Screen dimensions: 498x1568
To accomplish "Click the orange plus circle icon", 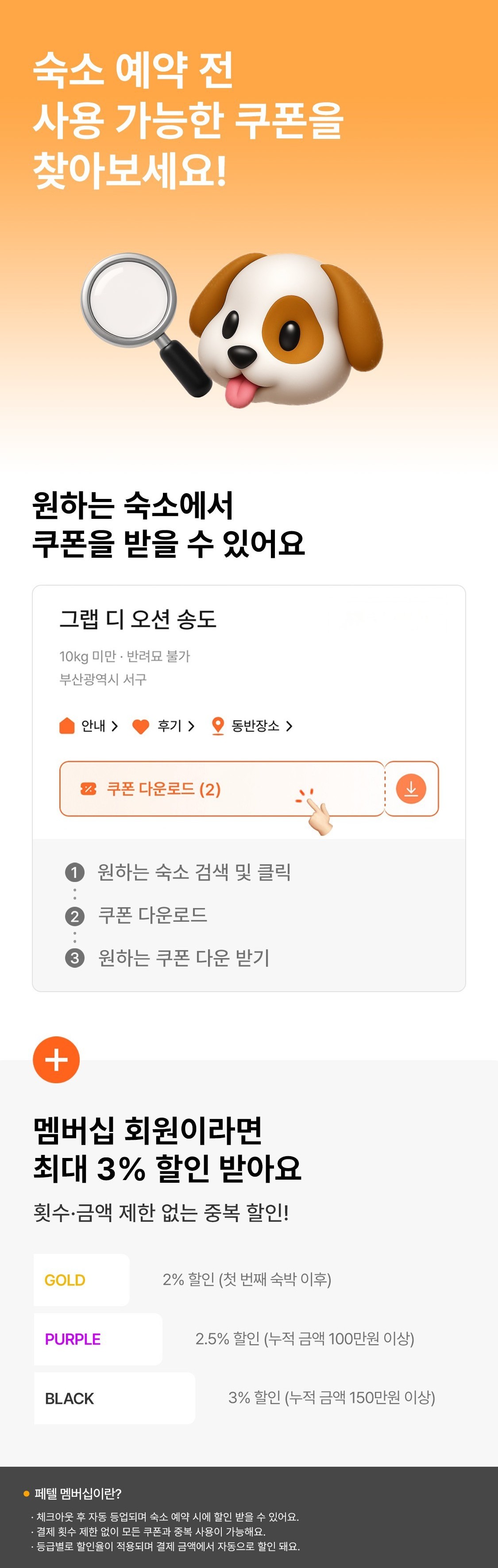I will point(56,1060).
